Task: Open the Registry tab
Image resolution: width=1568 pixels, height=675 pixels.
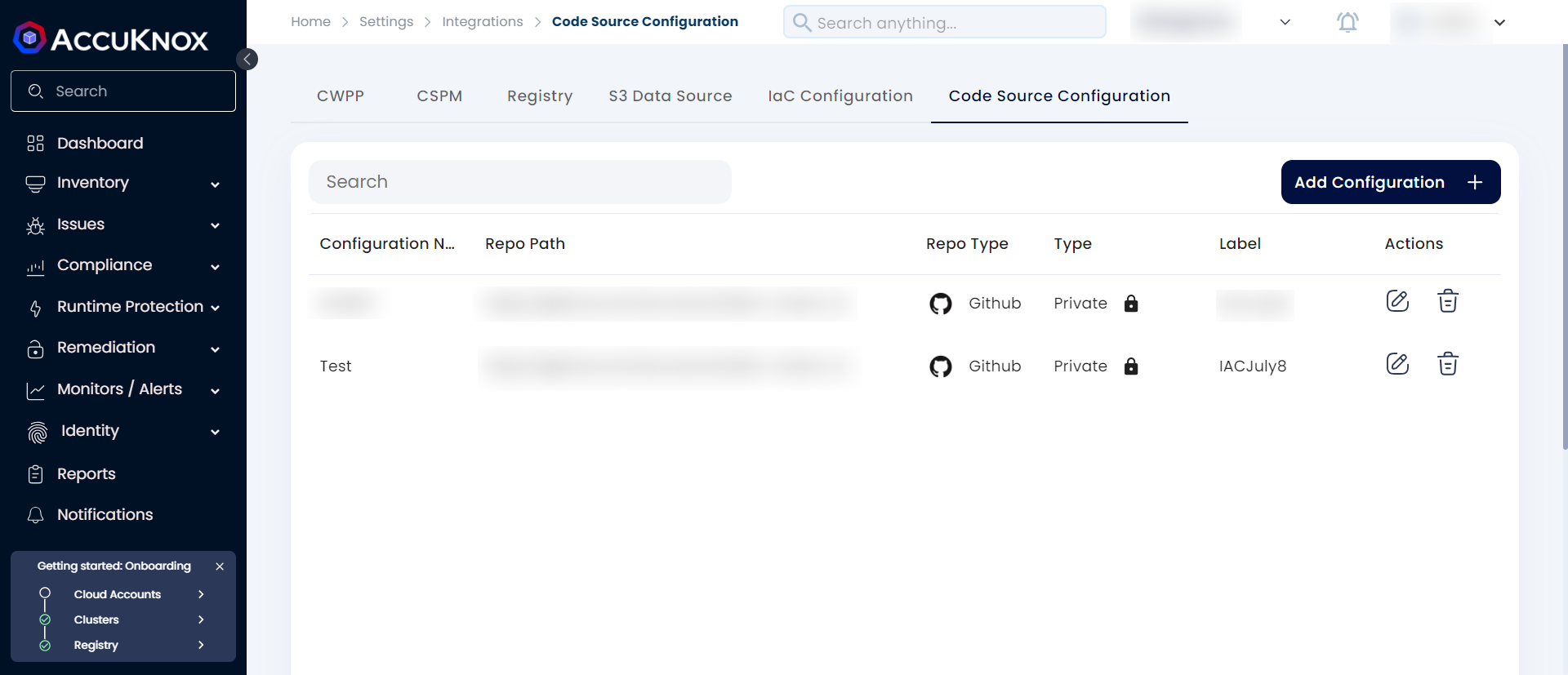Action: pyautogui.click(x=540, y=96)
